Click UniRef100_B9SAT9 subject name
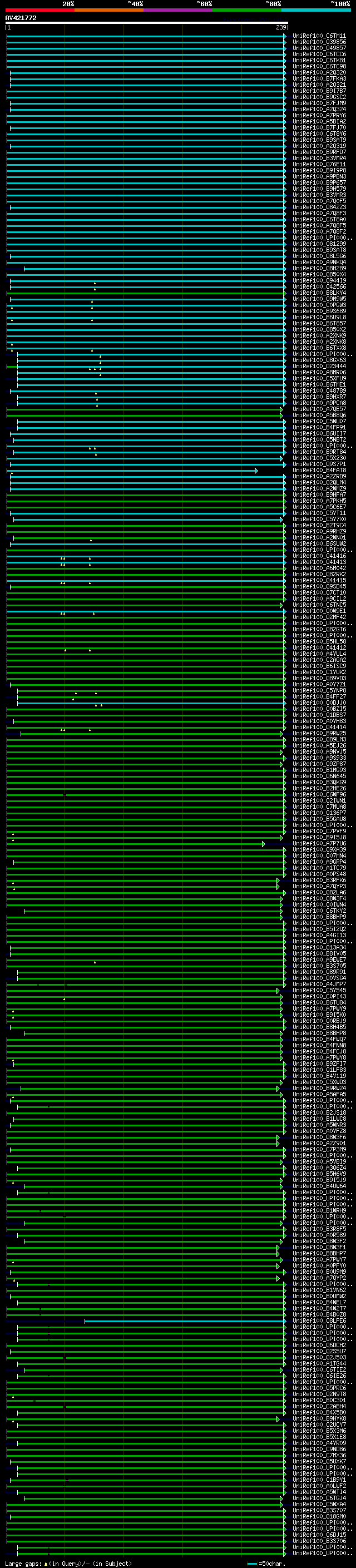Screen dimensions: 356x1568 coord(319,140)
